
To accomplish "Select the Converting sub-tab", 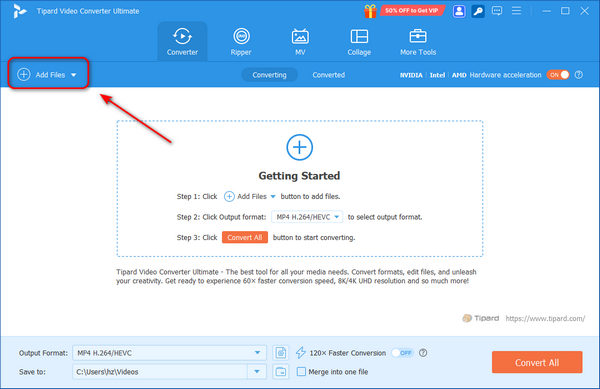I will 269,75.
